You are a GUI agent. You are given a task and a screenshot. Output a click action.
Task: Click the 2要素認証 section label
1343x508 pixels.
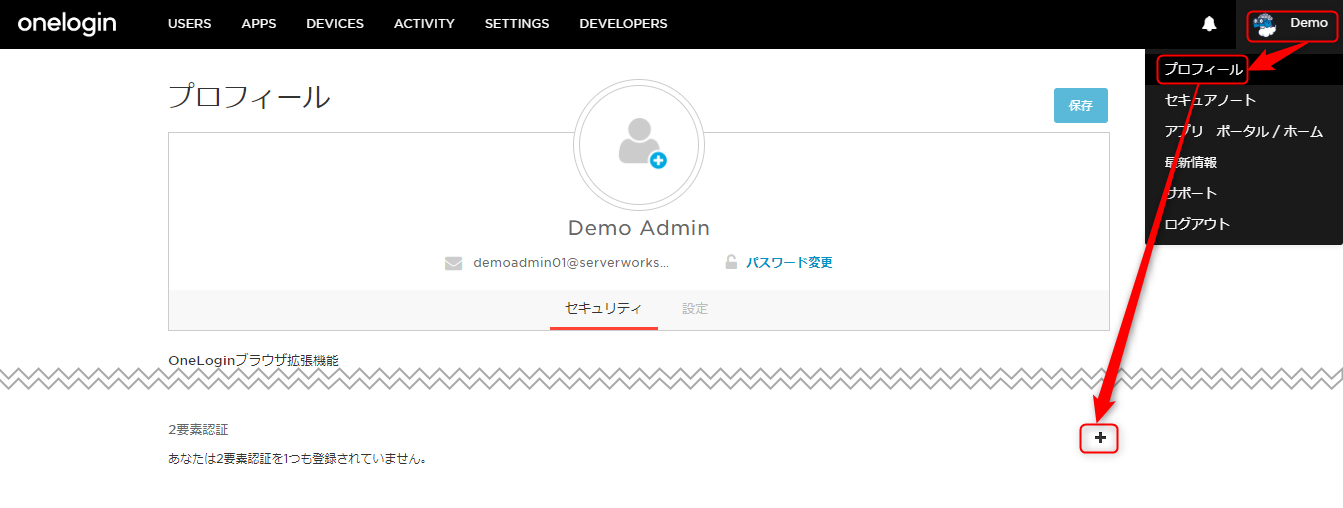click(x=198, y=429)
